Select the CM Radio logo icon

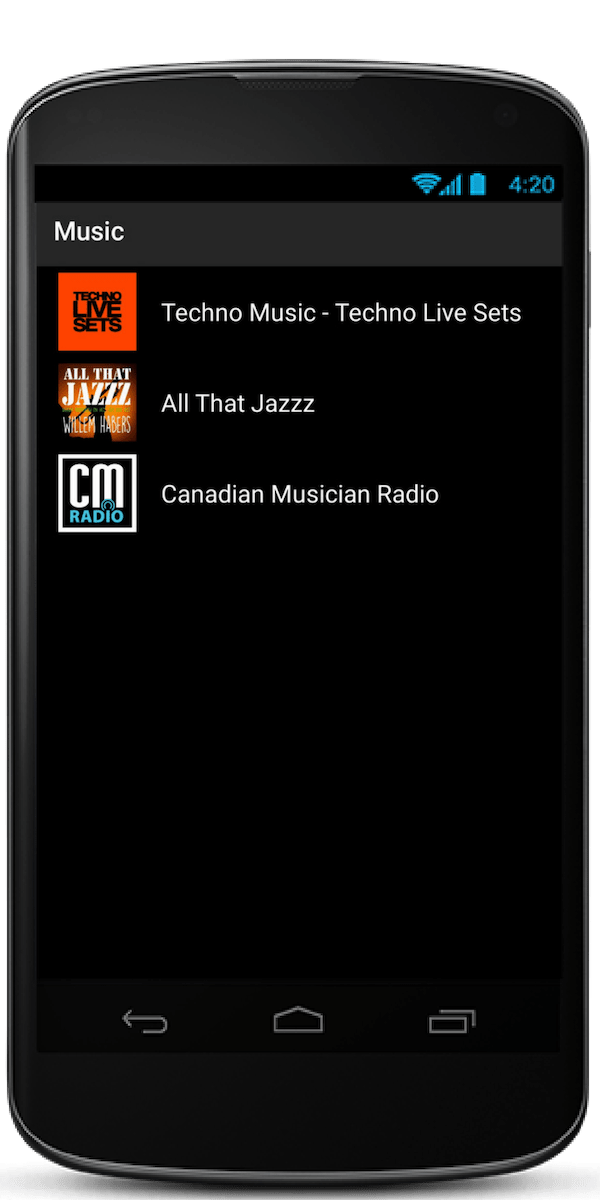[97, 494]
